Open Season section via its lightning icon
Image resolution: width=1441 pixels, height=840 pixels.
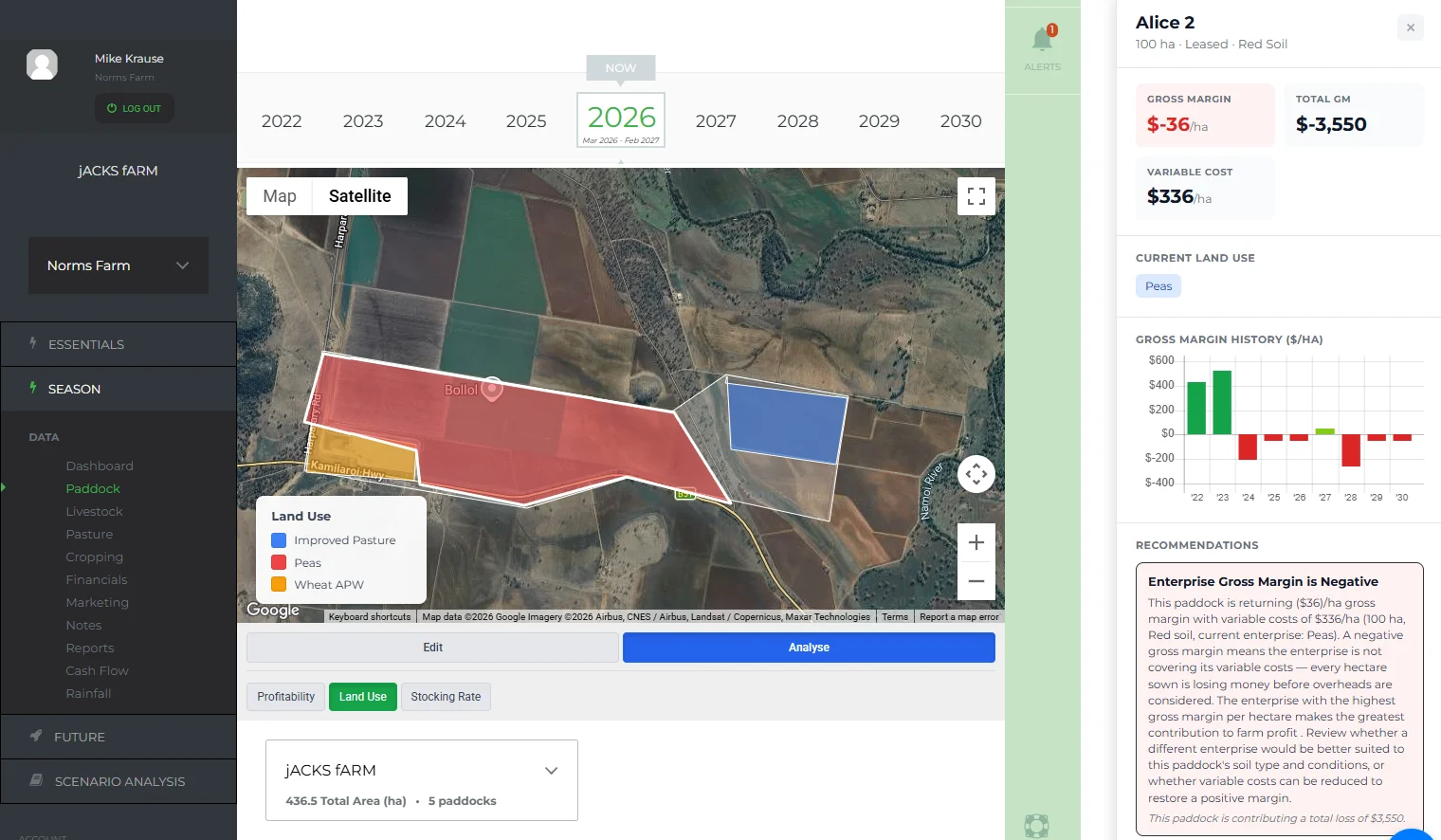tap(31, 389)
